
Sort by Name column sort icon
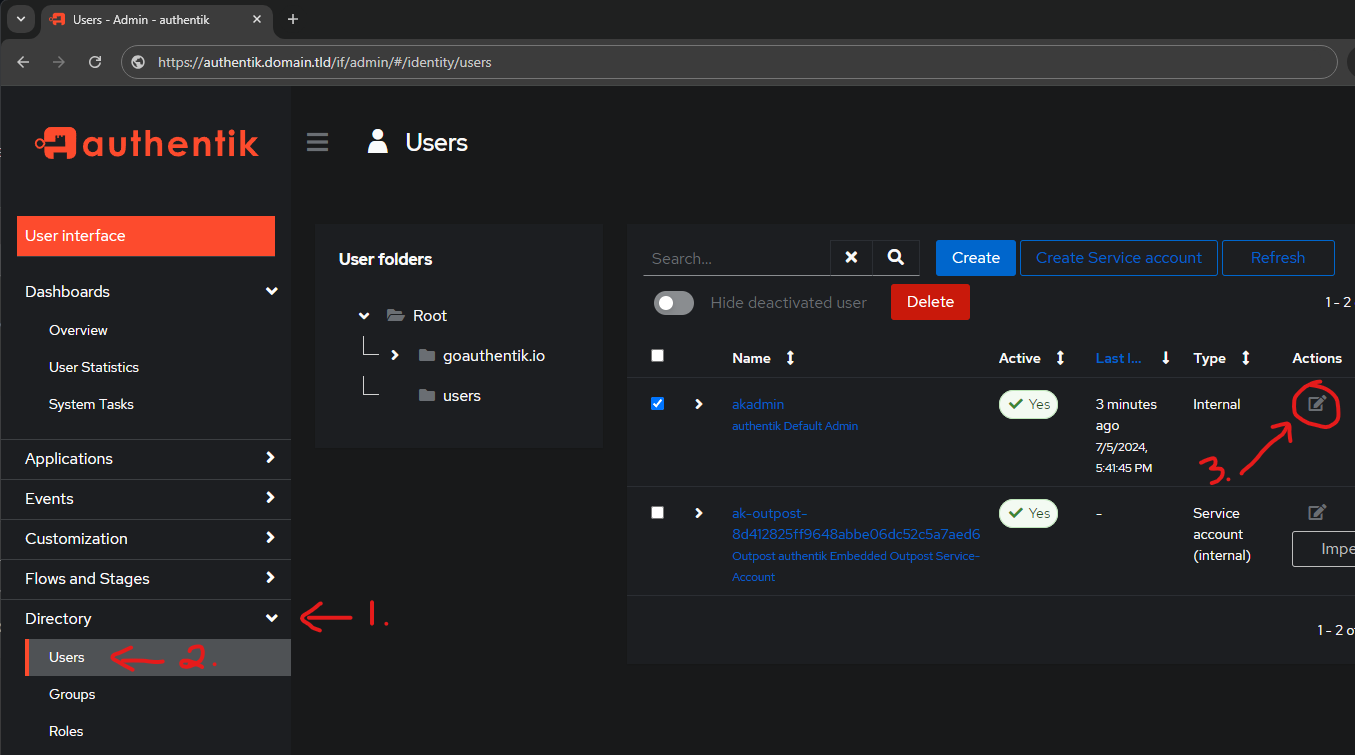[790, 358]
